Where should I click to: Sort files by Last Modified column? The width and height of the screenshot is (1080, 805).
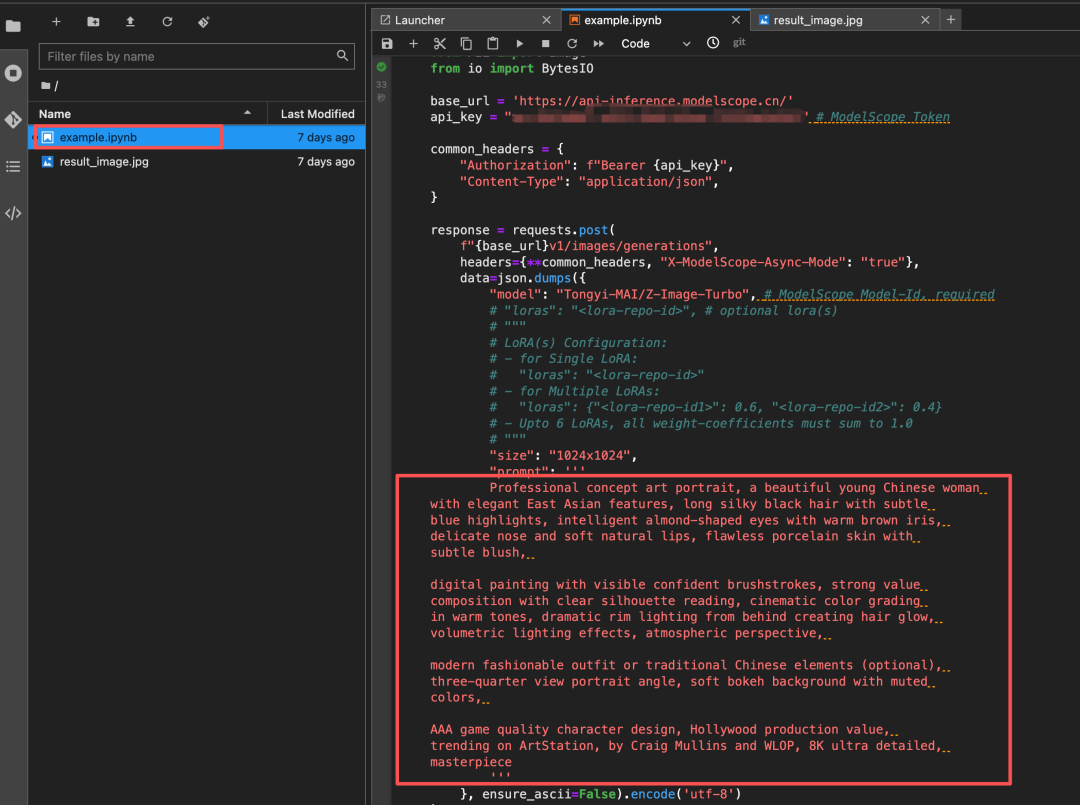click(317, 114)
